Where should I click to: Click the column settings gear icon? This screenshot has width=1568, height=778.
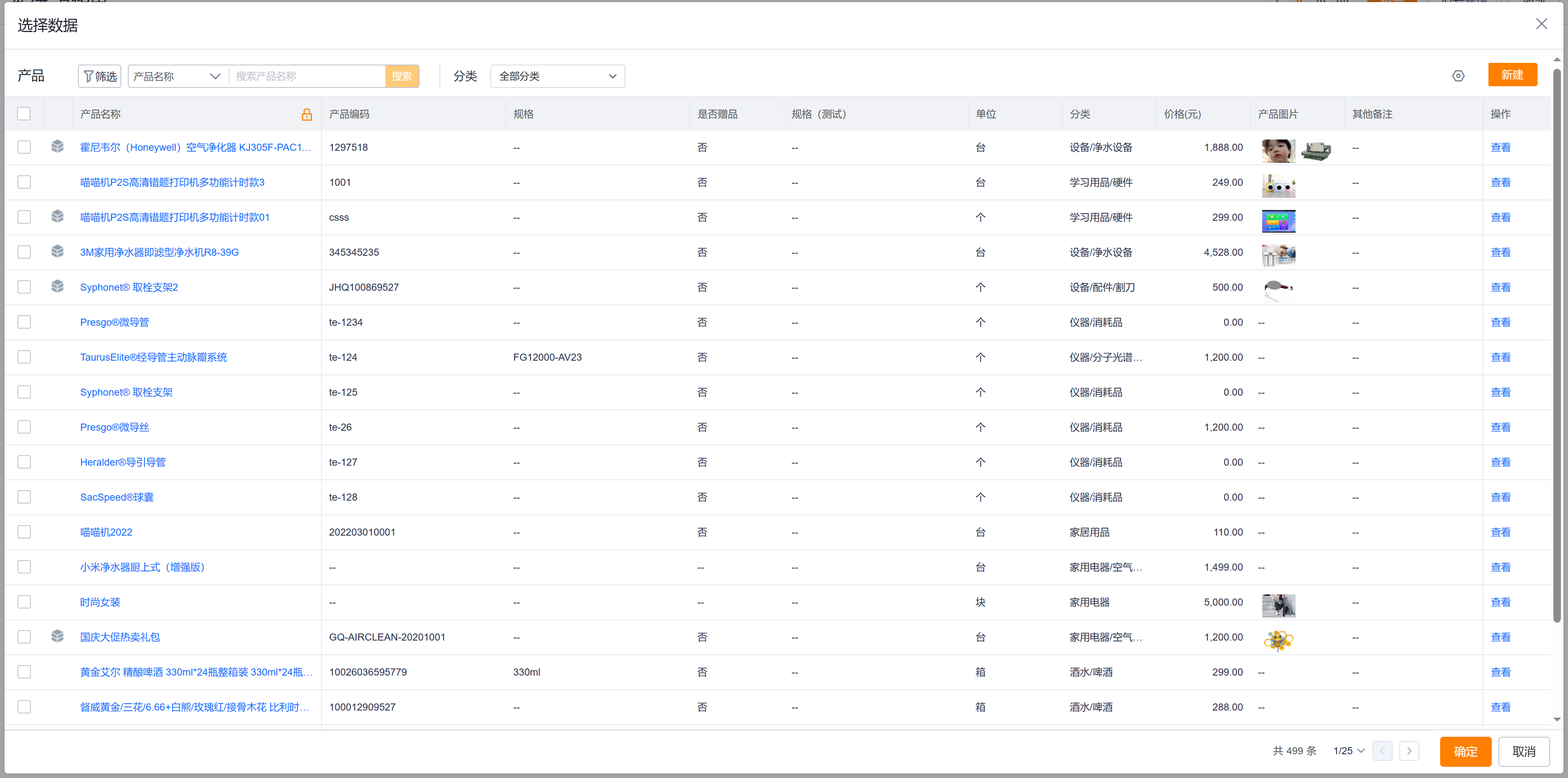(1458, 76)
